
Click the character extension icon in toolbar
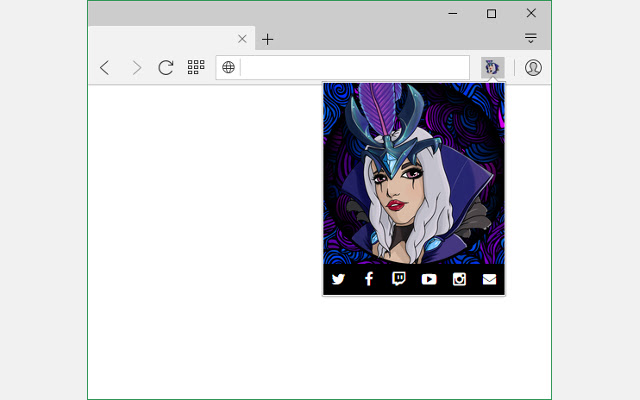[x=492, y=67]
